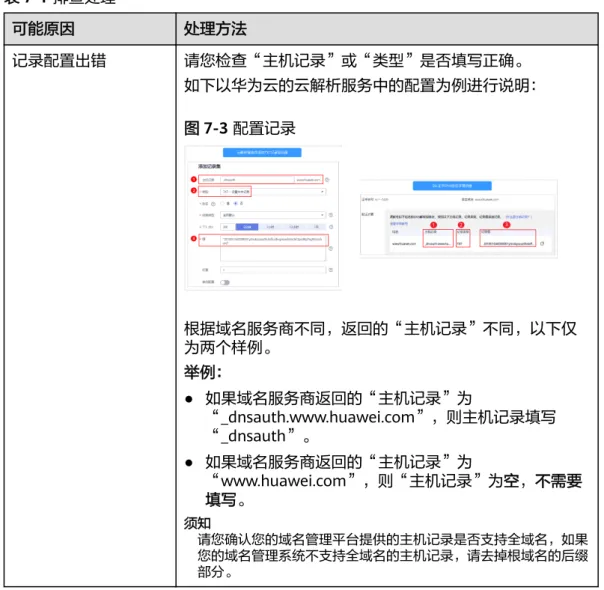Click the "可能原因" column header

pyautogui.click(x=44, y=29)
